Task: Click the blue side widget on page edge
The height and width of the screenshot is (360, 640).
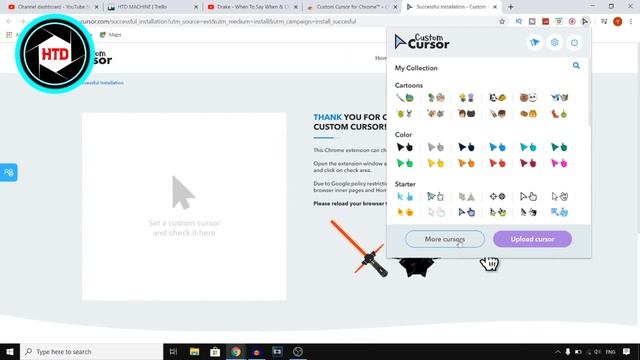Action: 9,172
